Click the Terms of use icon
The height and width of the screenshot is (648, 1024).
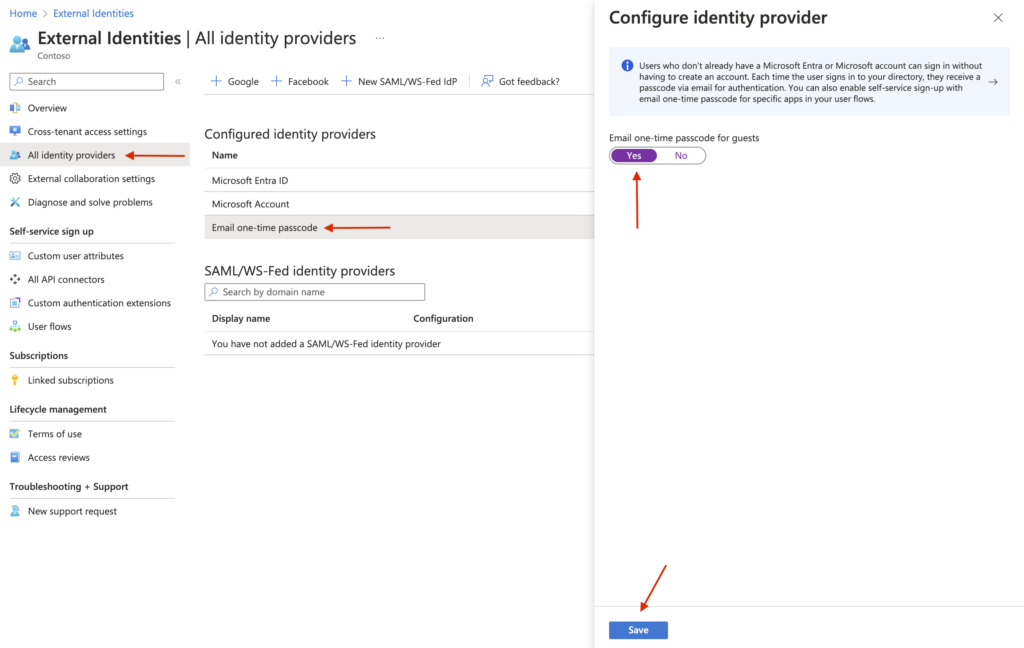(15, 434)
